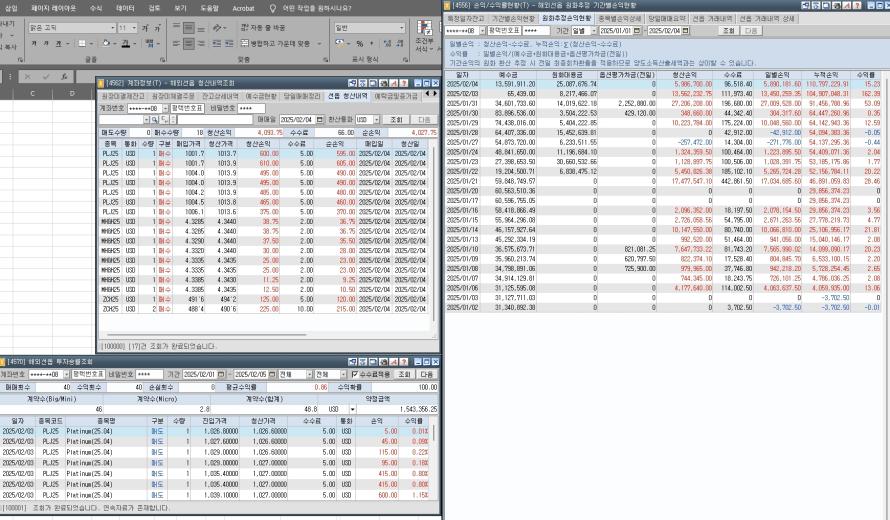Click the 종목명 column header in 4570 table
This screenshot has height=520, width=890.
pyautogui.click(x=106, y=421)
